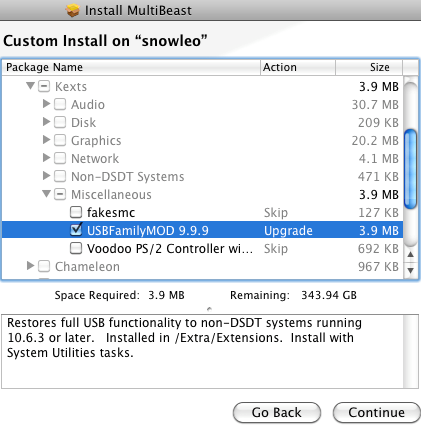This screenshot has height=439, width=421.
Task: Check the Voodoo PS/2 Controller checkbox
Action: click(76, 248)
